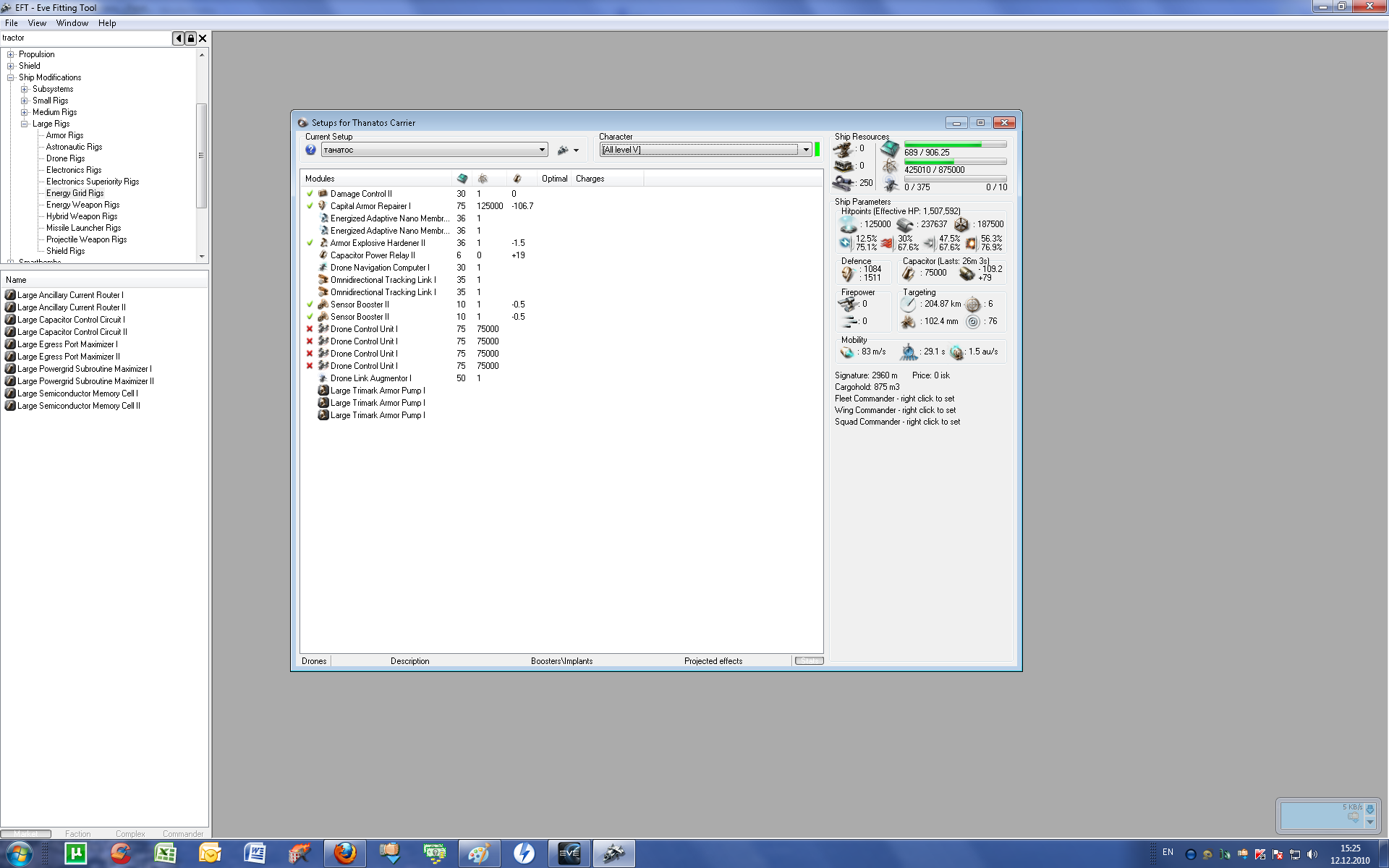Click the explosive resistance icon
Image resolution: width=1389 pixels, height=868 pixels.
tap(971, 243)
